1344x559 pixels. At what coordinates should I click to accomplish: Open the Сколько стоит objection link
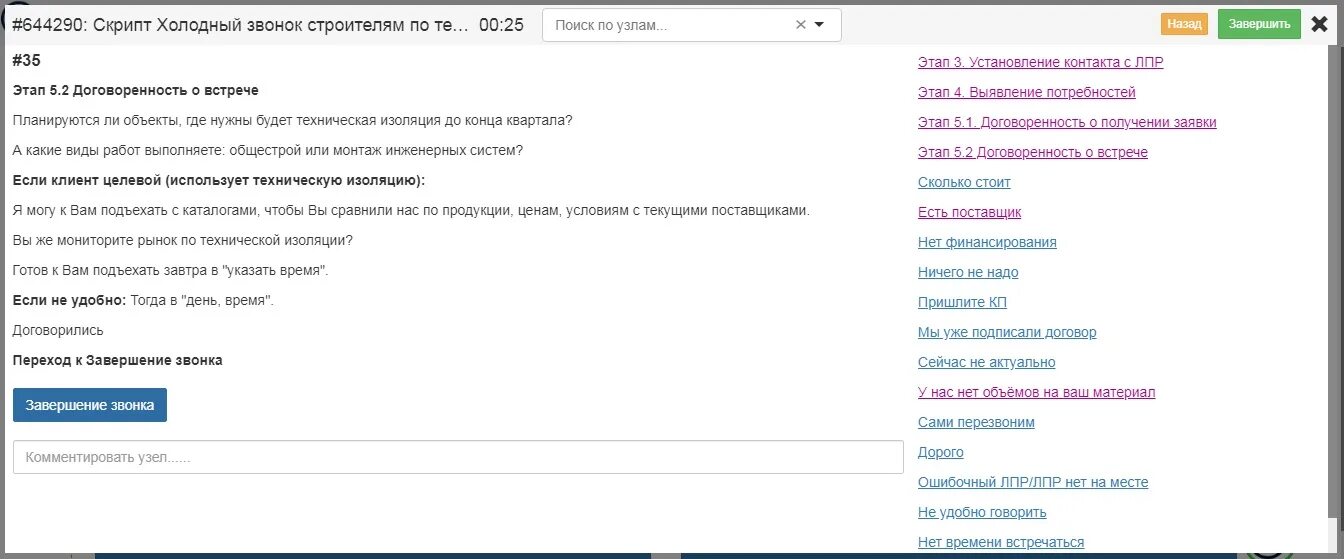pyautogui.click(x=964, y=182)
